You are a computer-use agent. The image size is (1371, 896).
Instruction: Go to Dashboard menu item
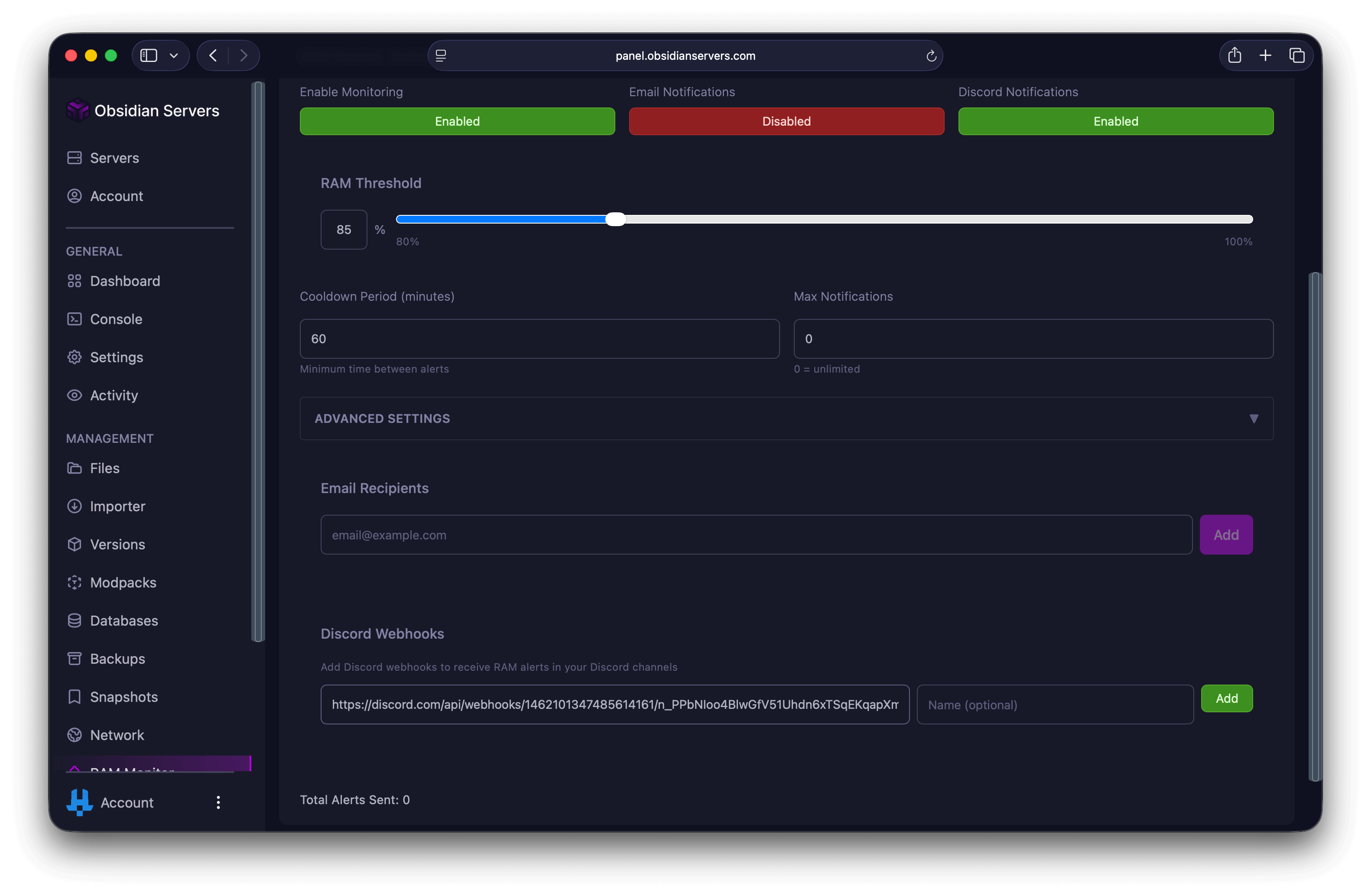coord(124,281)
